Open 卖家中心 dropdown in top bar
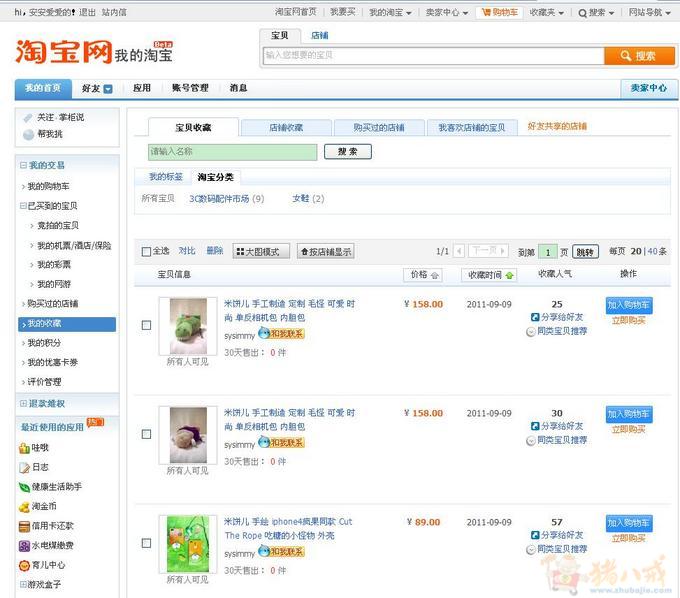 tap(447, 13)
